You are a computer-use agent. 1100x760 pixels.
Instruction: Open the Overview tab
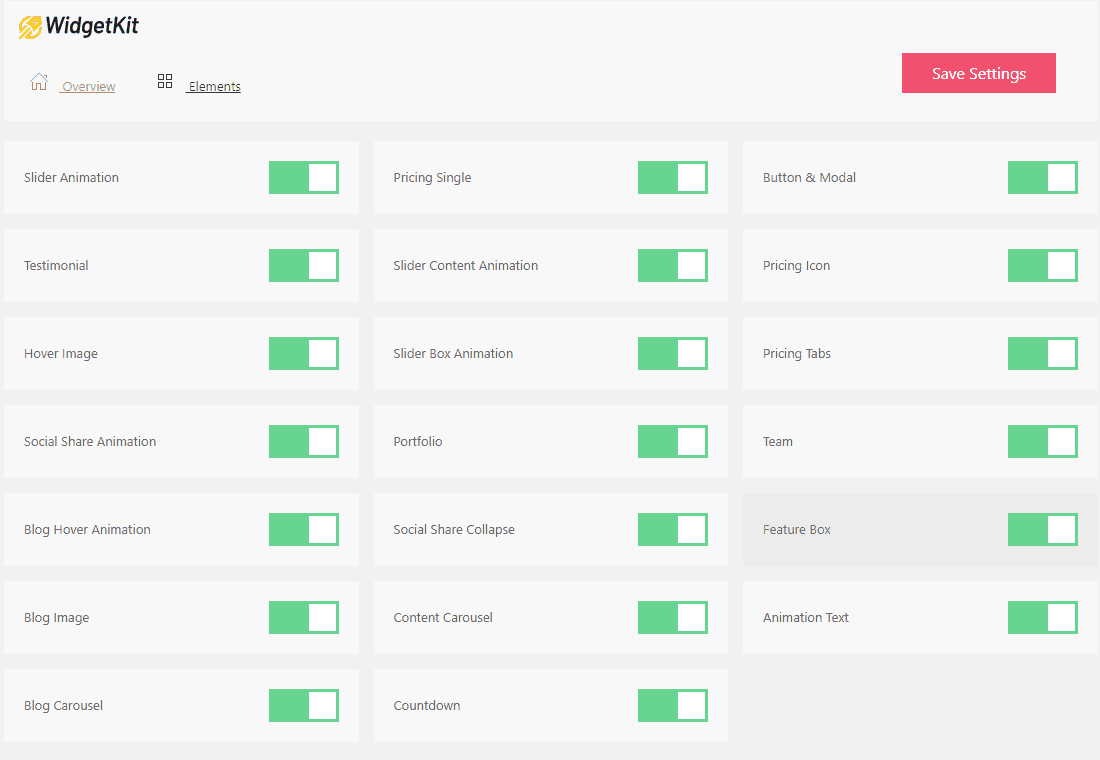88,87
